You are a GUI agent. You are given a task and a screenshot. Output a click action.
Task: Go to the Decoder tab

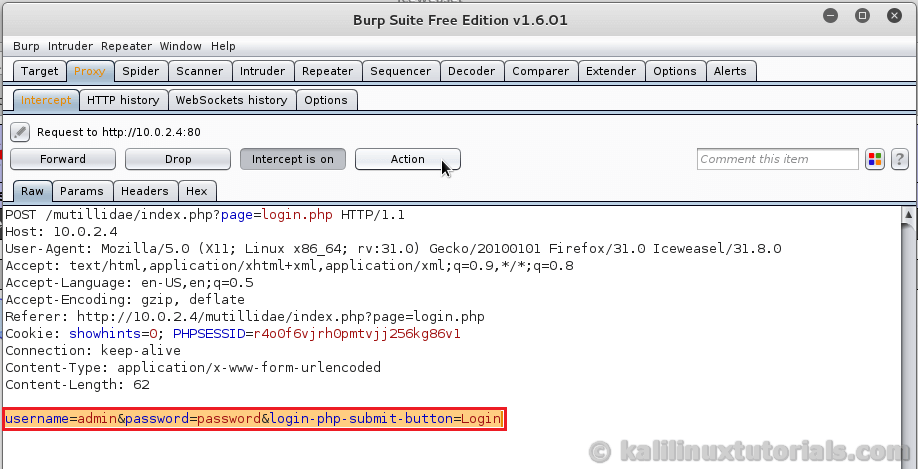pyautogui.click(x=471, y=71)
